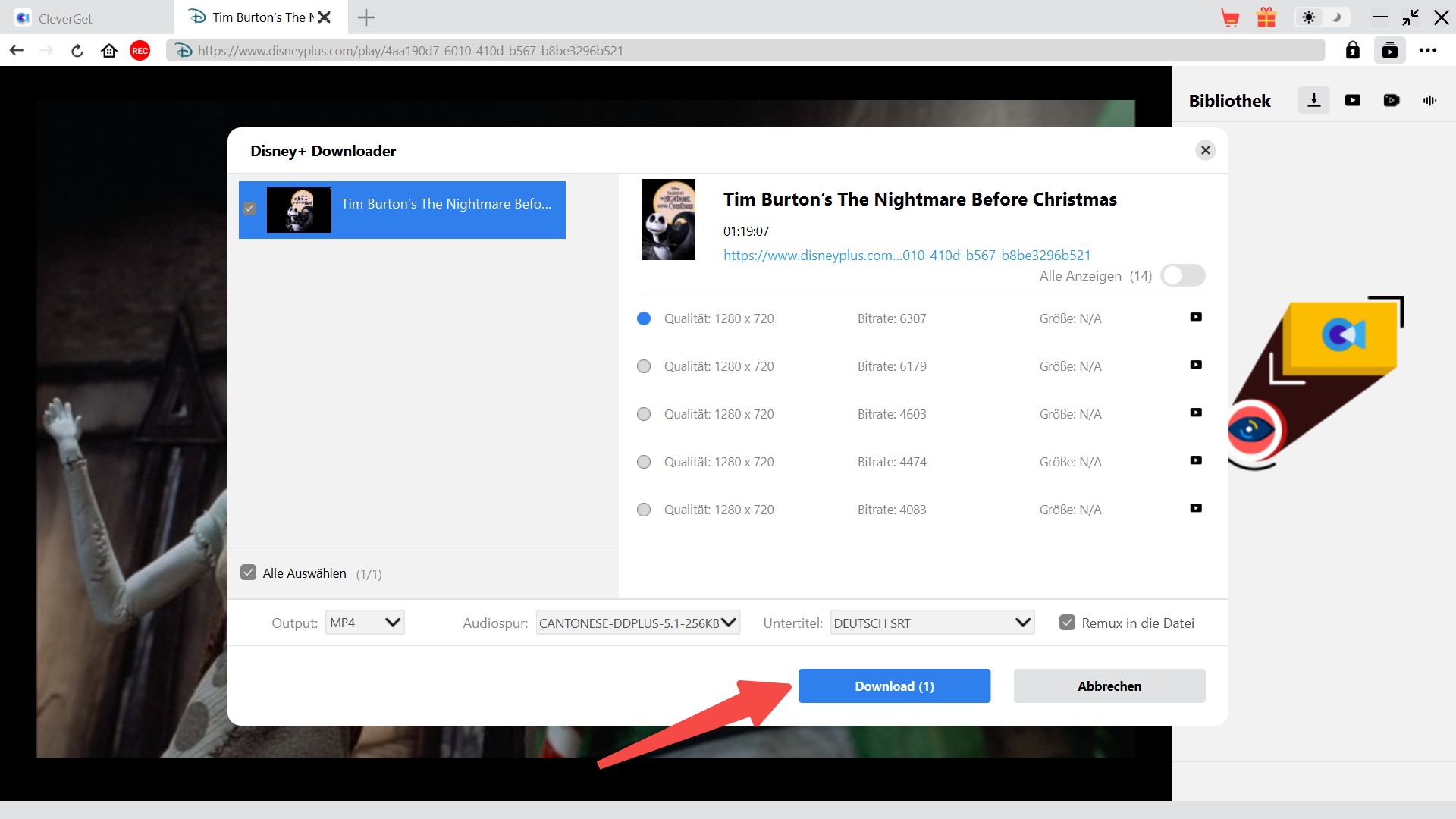The image size is (1456, 819).
Task: Open the shopping cart icon
Action: [1230, 17]
